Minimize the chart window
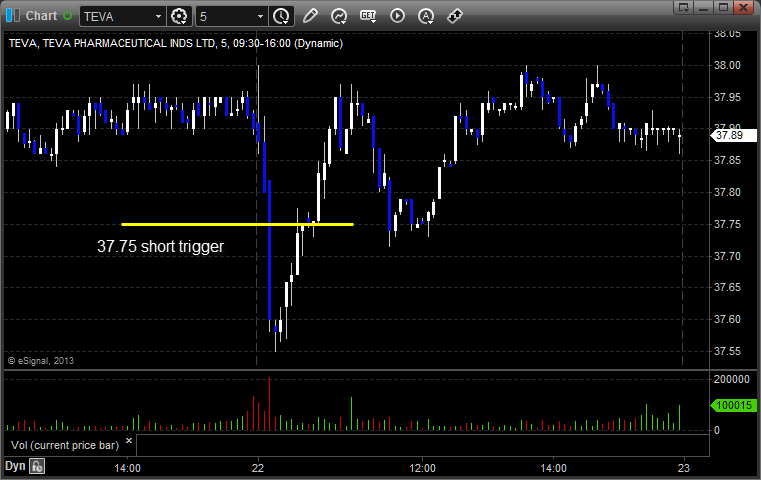This screenshot has width=761, height=480. [x=704, y=7]
